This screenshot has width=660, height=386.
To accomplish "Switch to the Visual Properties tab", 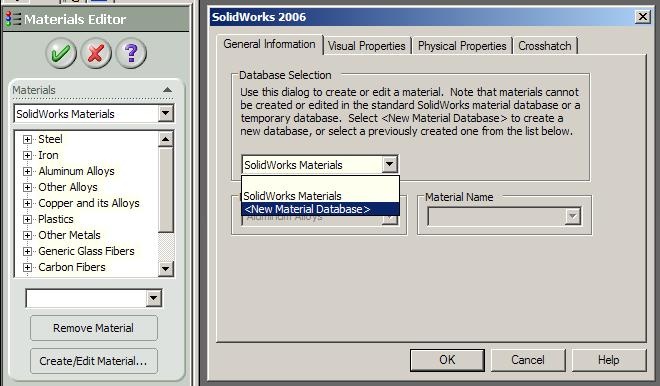I will point(367,46).
